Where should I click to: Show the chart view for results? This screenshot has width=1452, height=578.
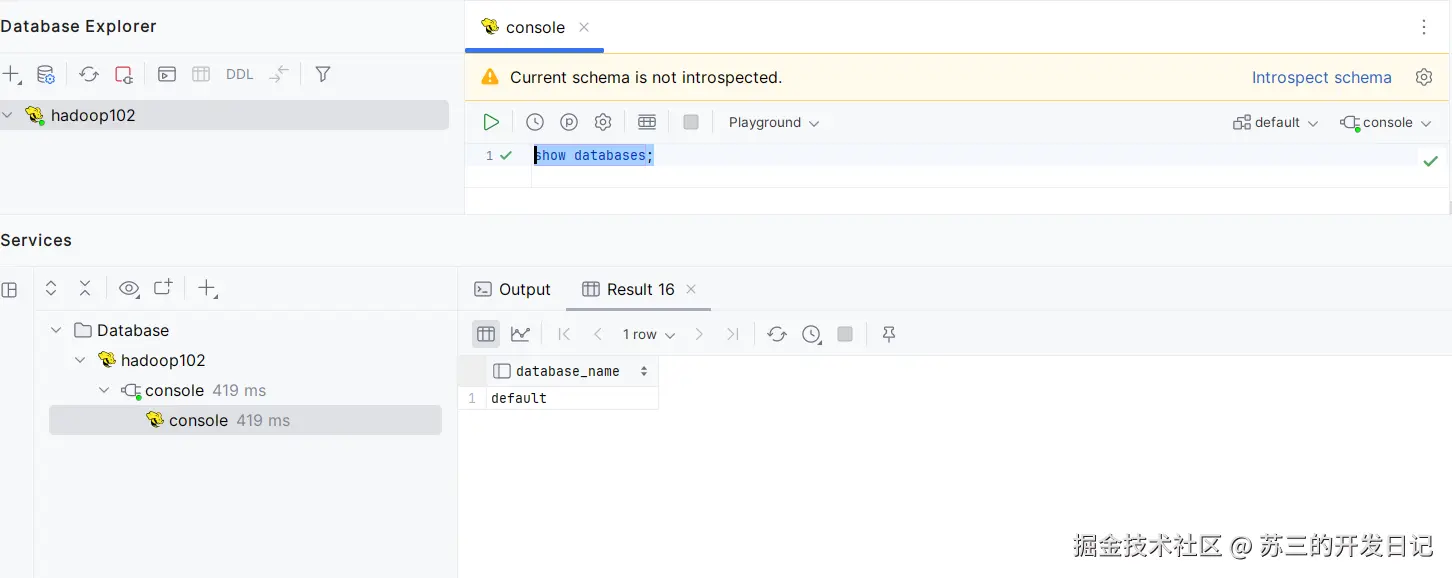point(520,334)
